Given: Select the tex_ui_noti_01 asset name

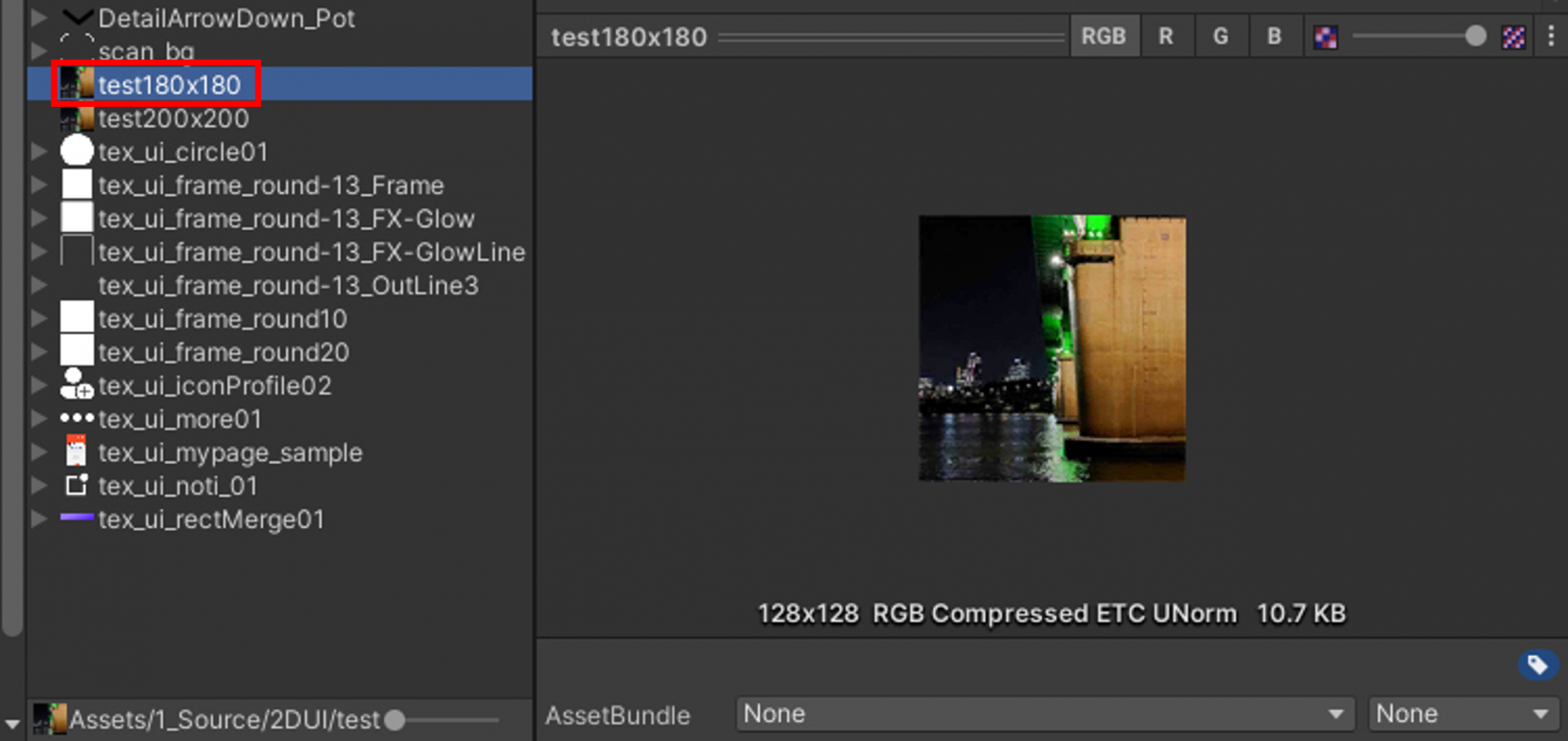Looking at the screenshot, I should click(x=178, y=485).
